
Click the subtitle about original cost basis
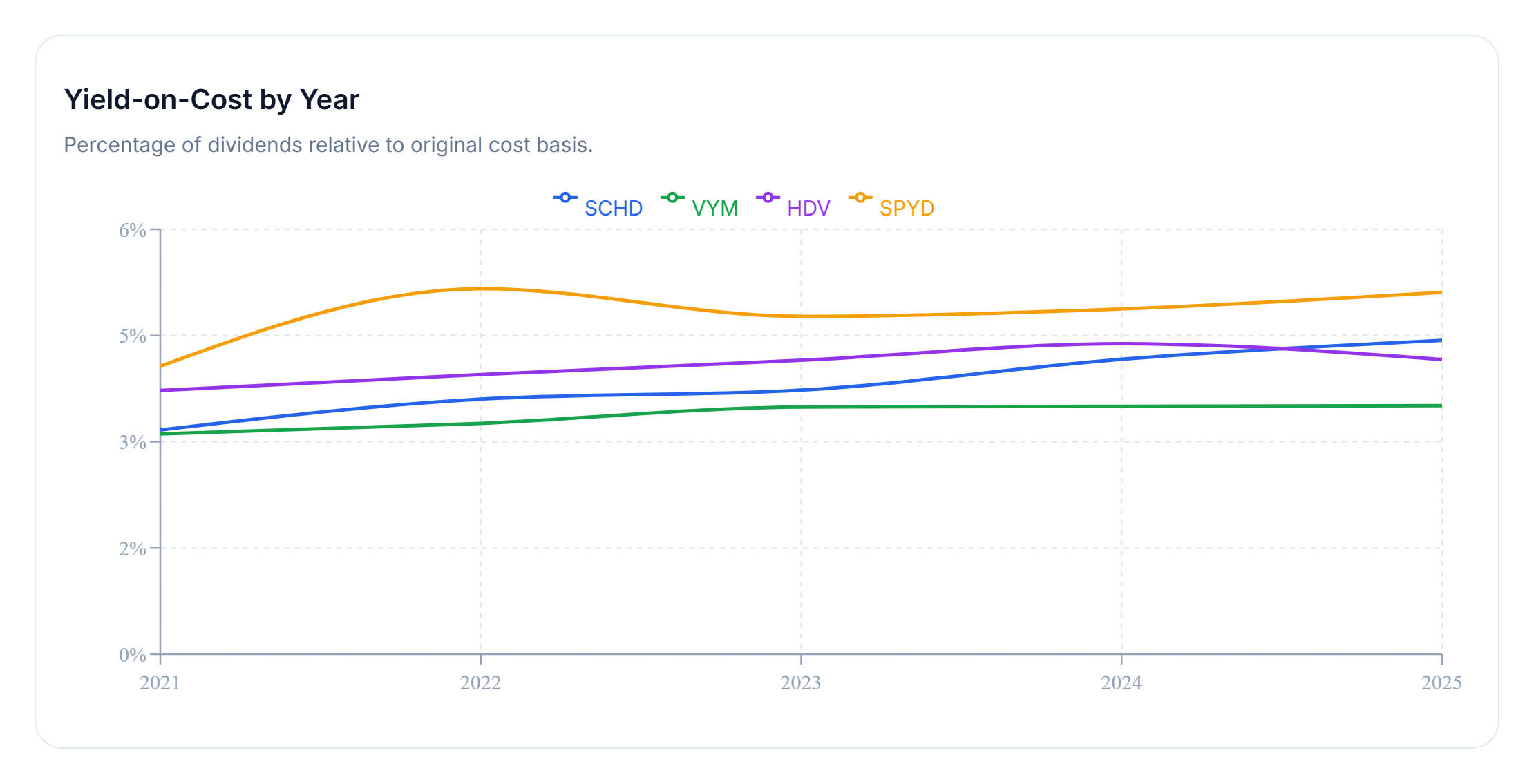pyautogui.click(x=328, y=145)
